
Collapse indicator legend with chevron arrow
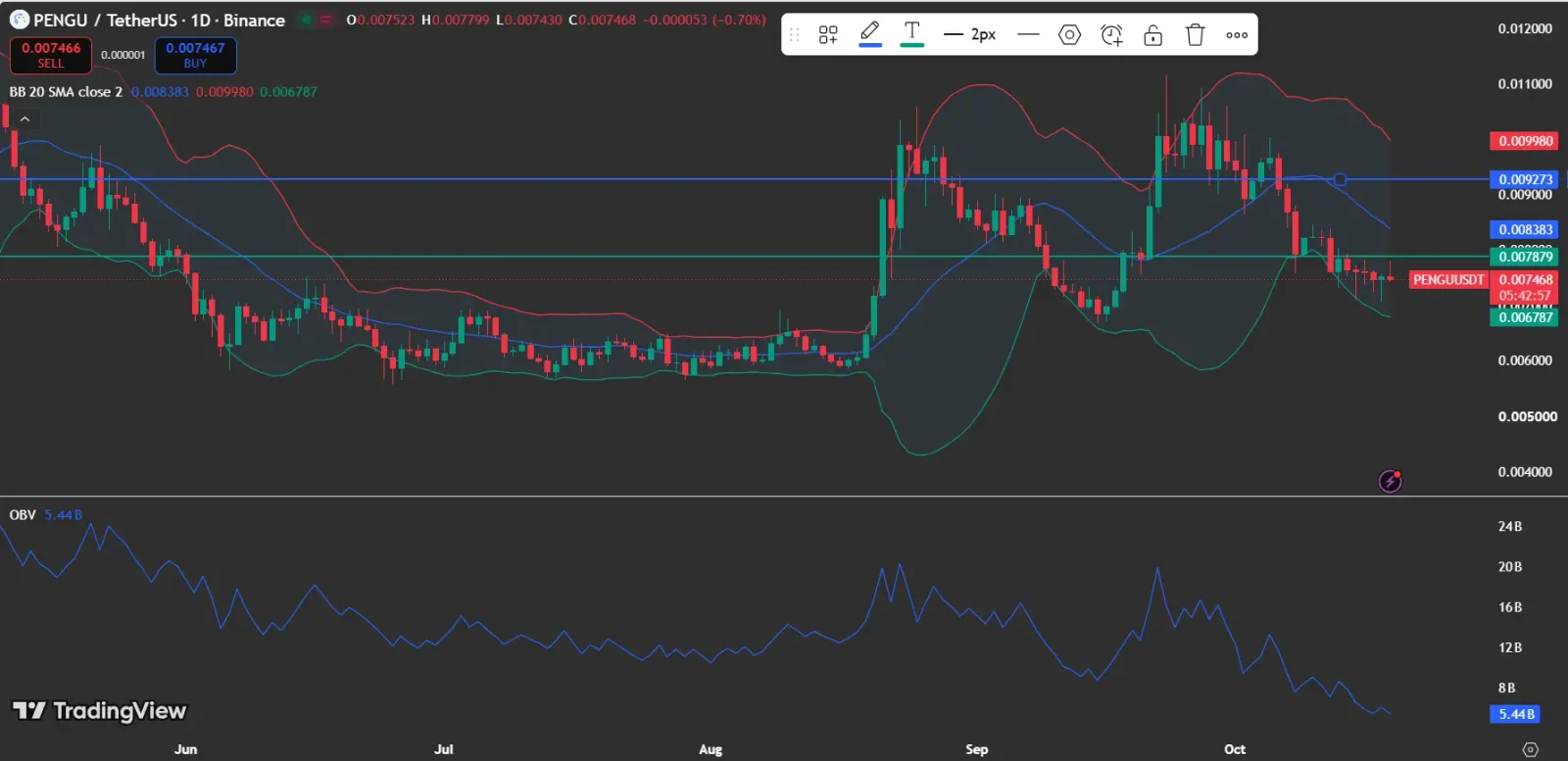tap(24, 119)
